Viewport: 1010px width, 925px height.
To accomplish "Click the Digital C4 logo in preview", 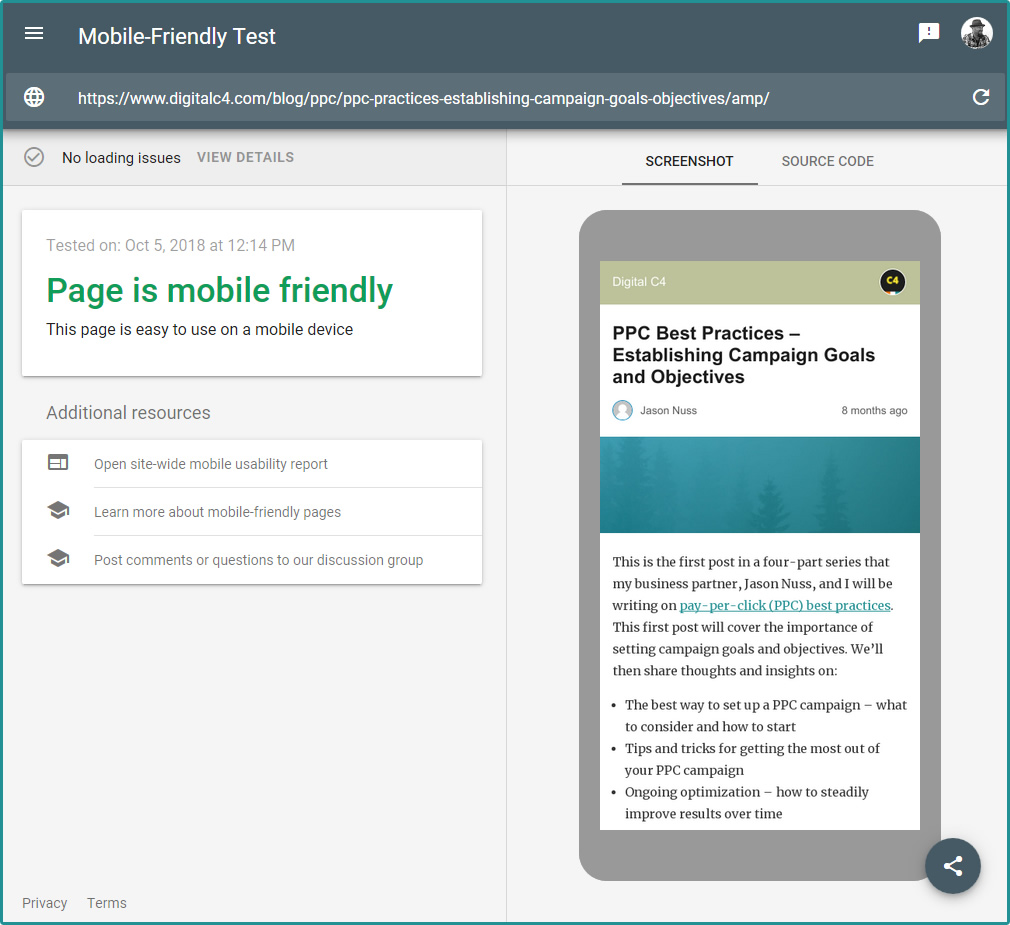I will (892, 282).
